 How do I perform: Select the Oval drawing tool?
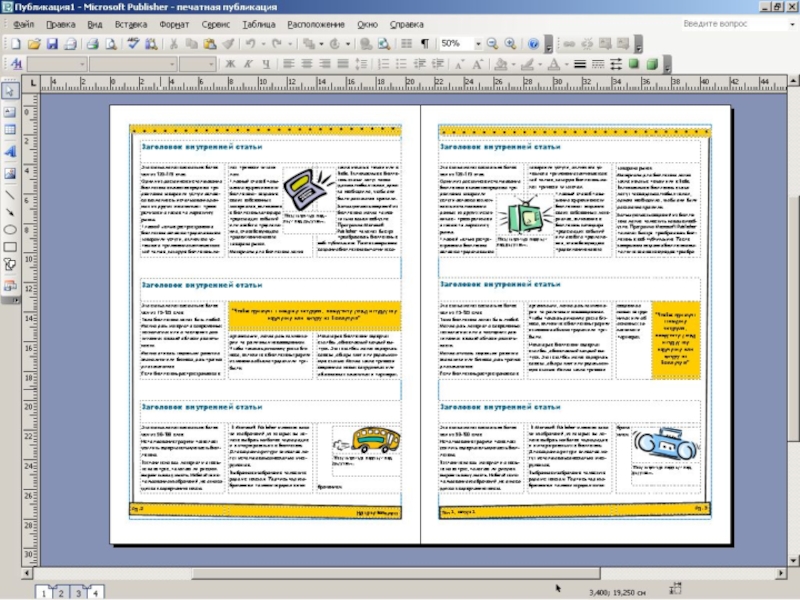[10, 230]
